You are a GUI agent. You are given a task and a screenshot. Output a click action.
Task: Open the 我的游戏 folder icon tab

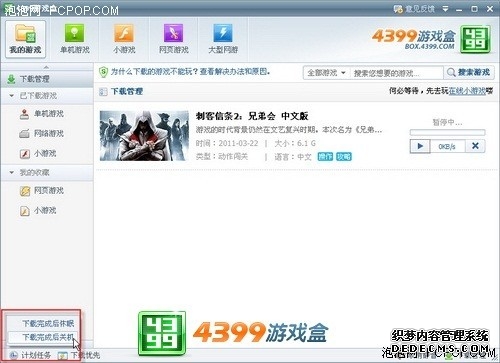[25, 39]
